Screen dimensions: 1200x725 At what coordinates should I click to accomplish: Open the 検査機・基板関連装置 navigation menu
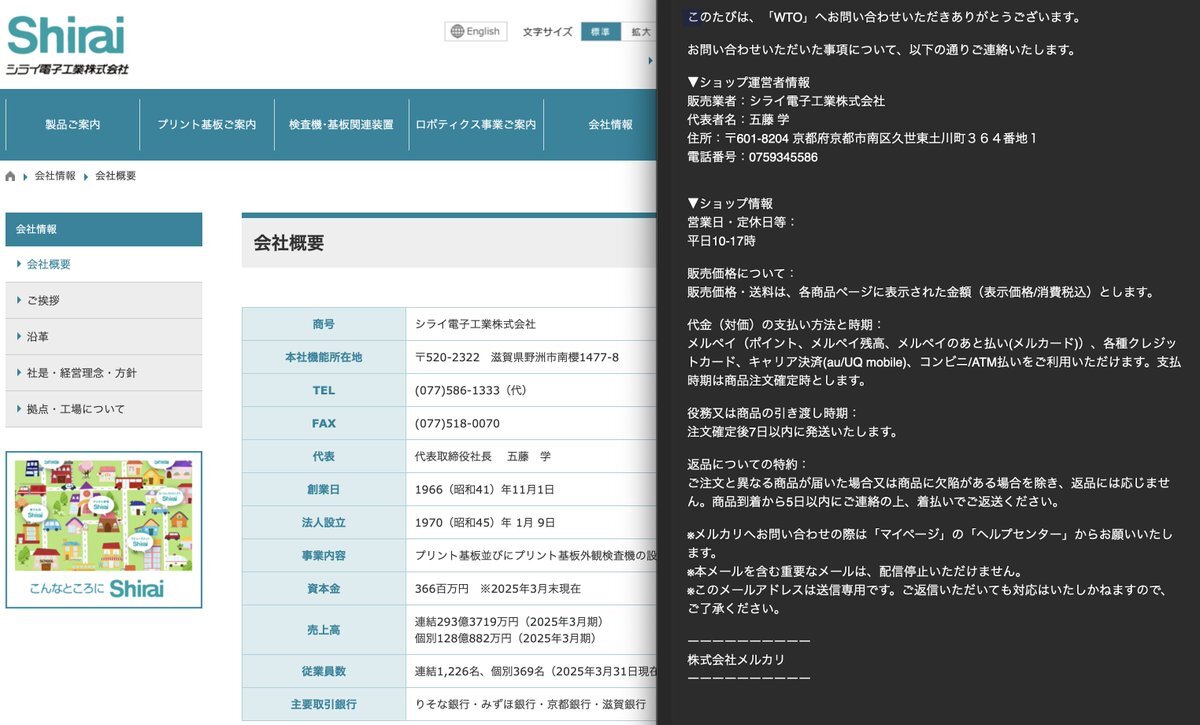(341, 125)
